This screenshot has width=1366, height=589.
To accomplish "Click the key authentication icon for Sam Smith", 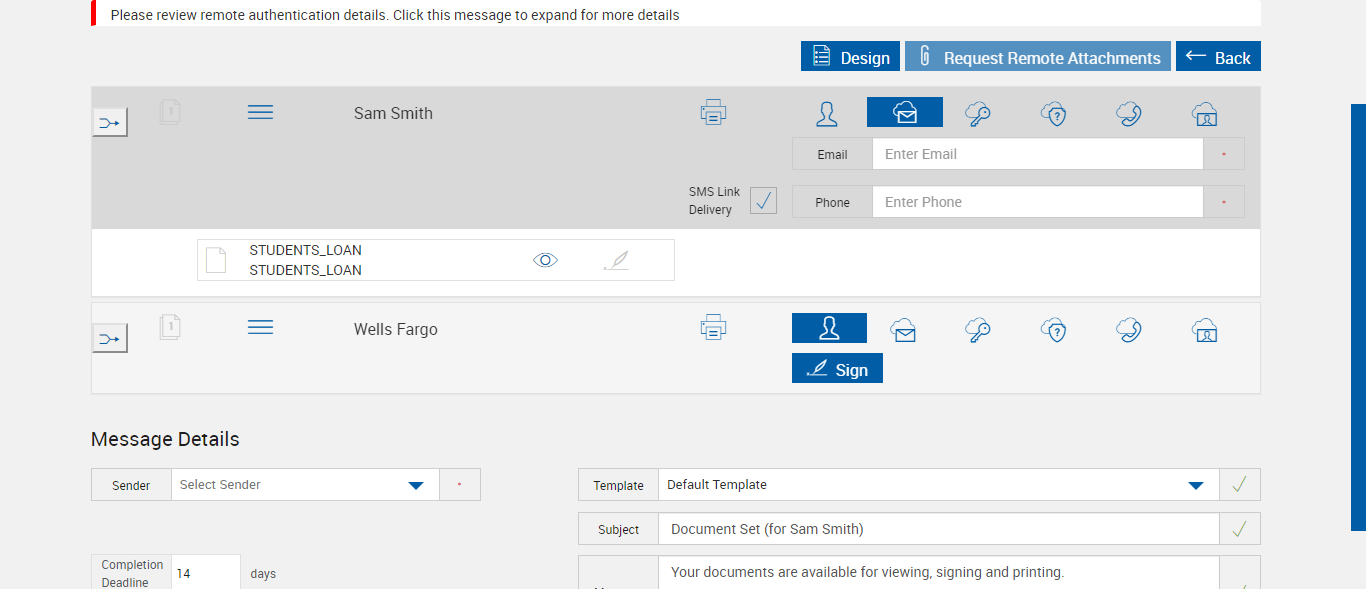I will (978, 114).
